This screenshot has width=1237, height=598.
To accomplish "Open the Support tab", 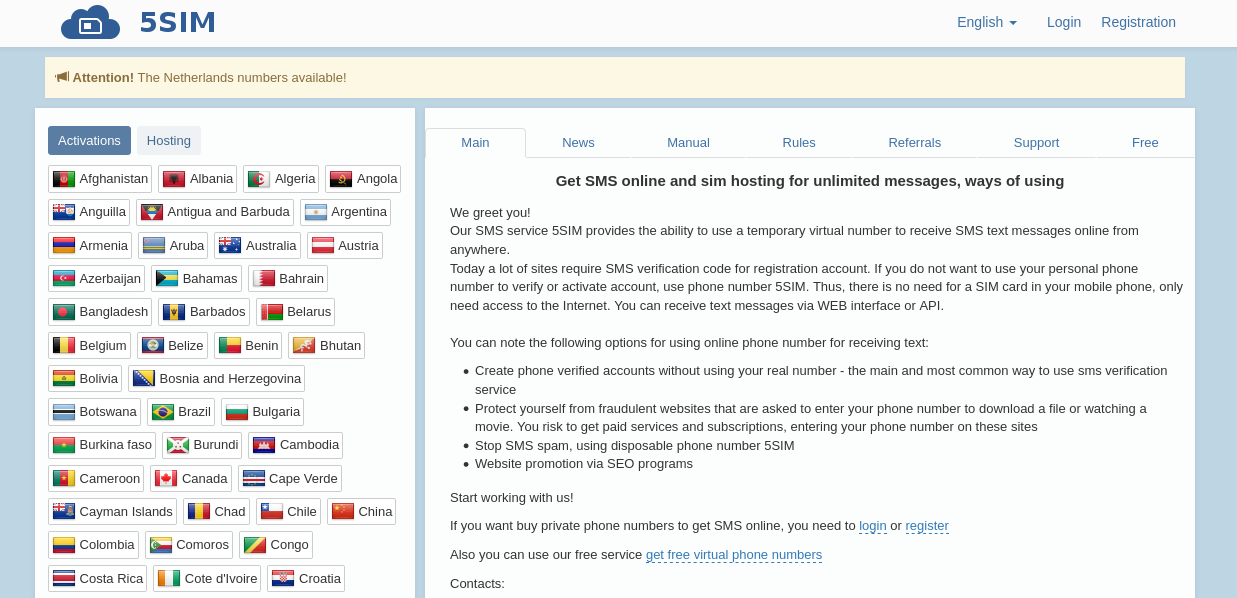I will [1036, 143].
